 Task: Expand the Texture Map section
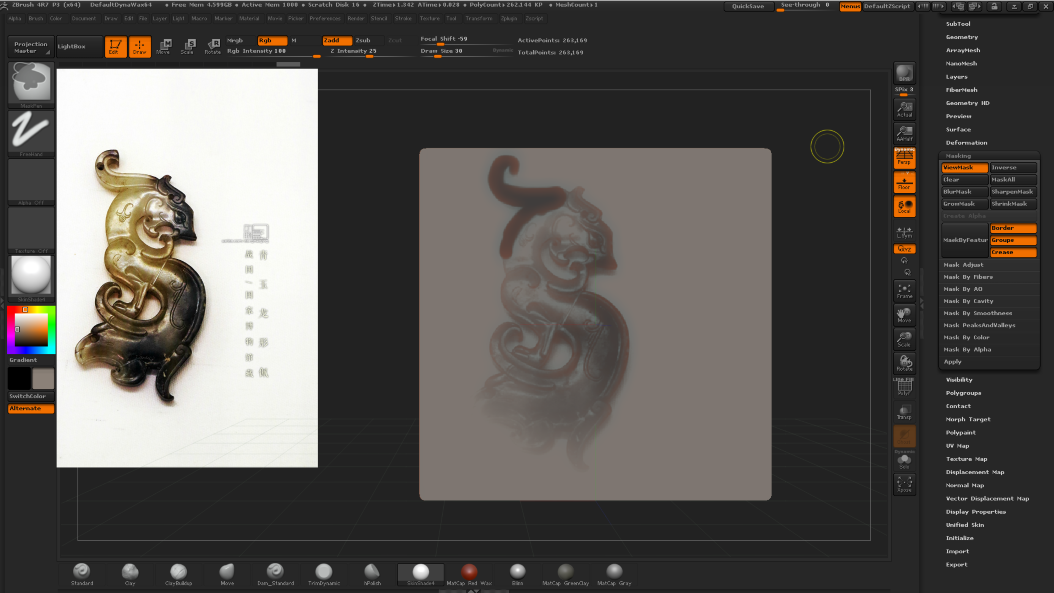[x=967, y=459]
